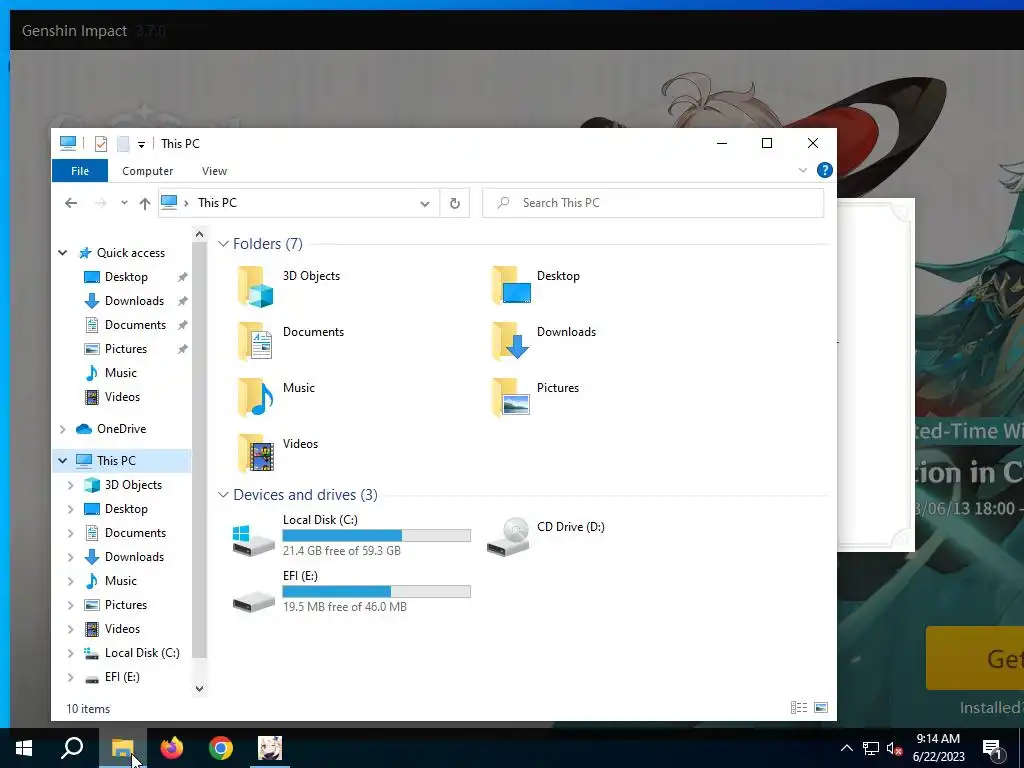Viewport: 1024px width, 768px height.
Task: Click Local Disk (C:) usage bar
Action: click(x=376, y=536)
